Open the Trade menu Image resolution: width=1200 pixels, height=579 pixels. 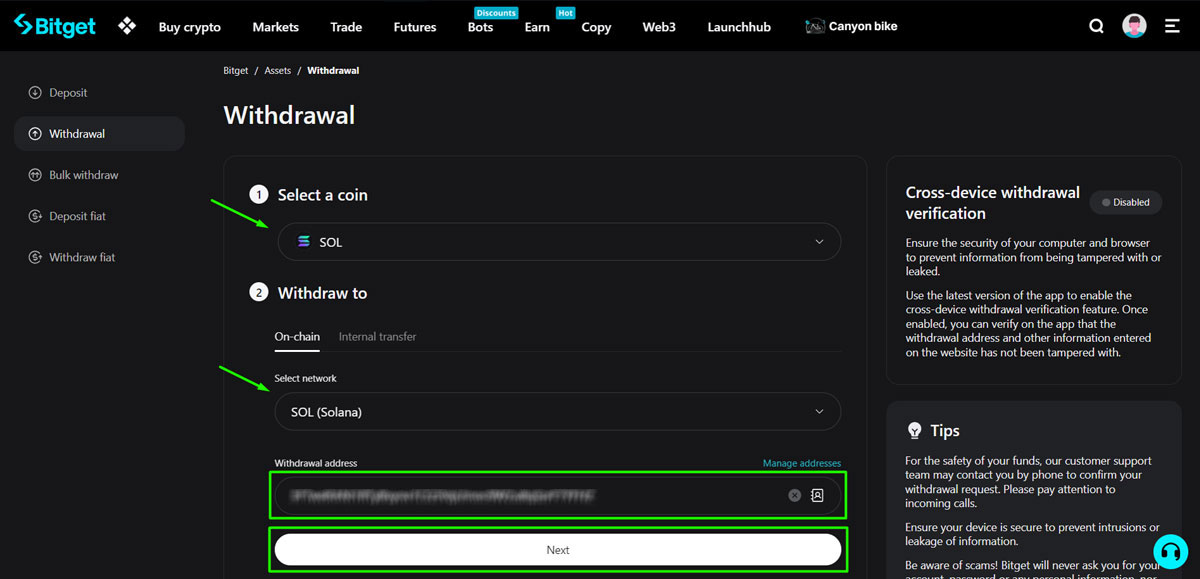click(x=346, y=27)
